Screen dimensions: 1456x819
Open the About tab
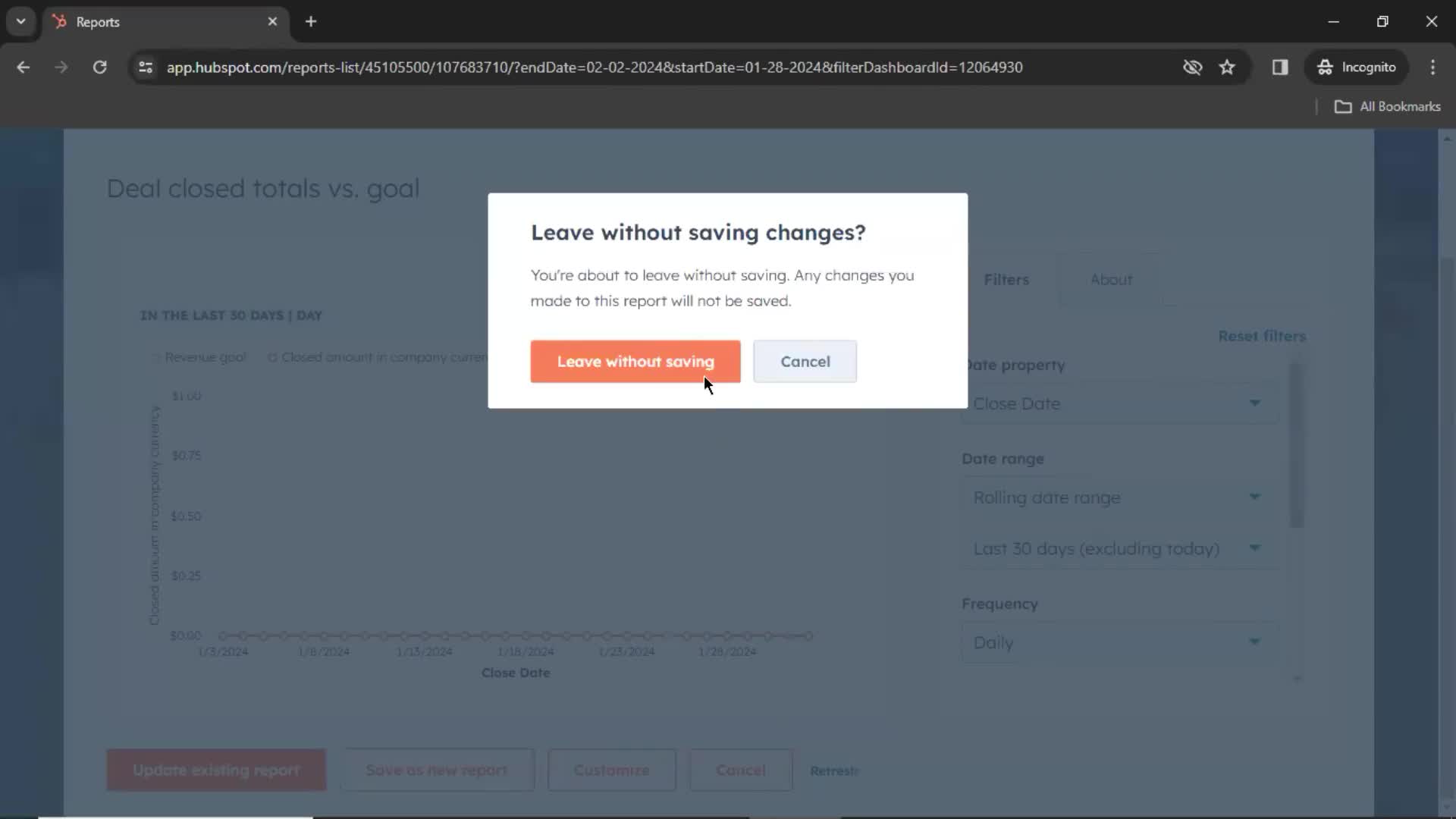1112,279
